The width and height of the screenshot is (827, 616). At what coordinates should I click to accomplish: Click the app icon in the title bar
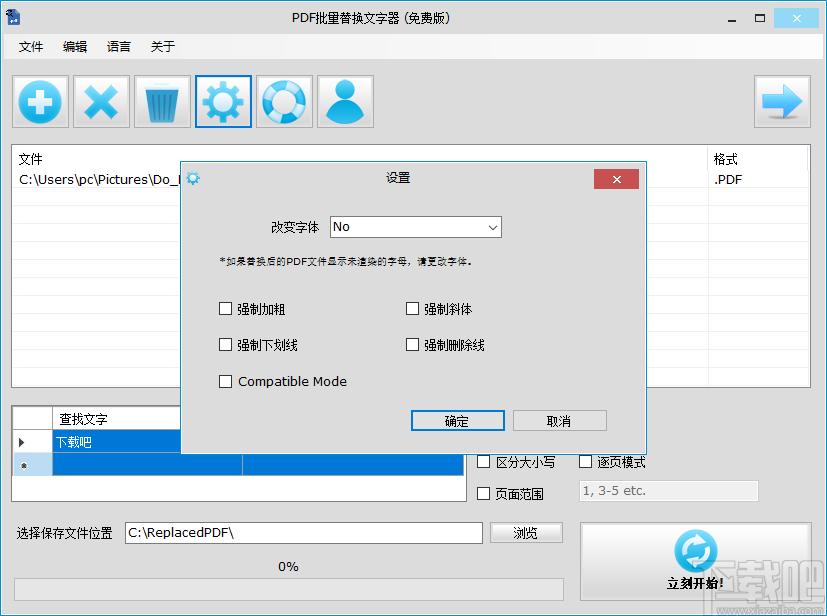(13, 17)
